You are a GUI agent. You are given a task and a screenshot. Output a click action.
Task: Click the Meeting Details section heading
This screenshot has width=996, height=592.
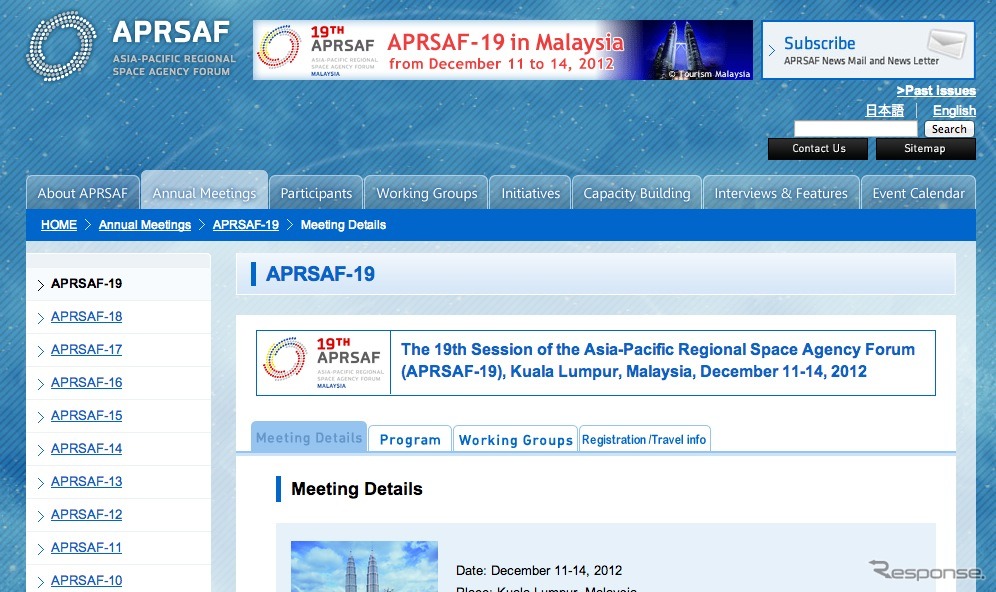coord(357,489)
